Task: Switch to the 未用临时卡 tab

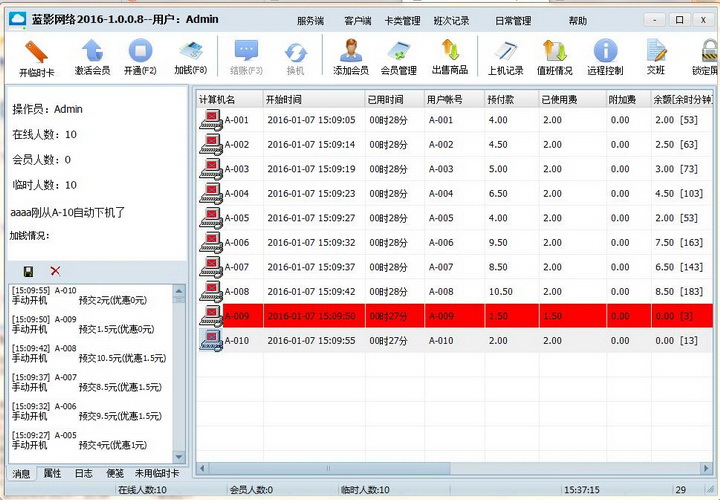Action: click(157, 473)
